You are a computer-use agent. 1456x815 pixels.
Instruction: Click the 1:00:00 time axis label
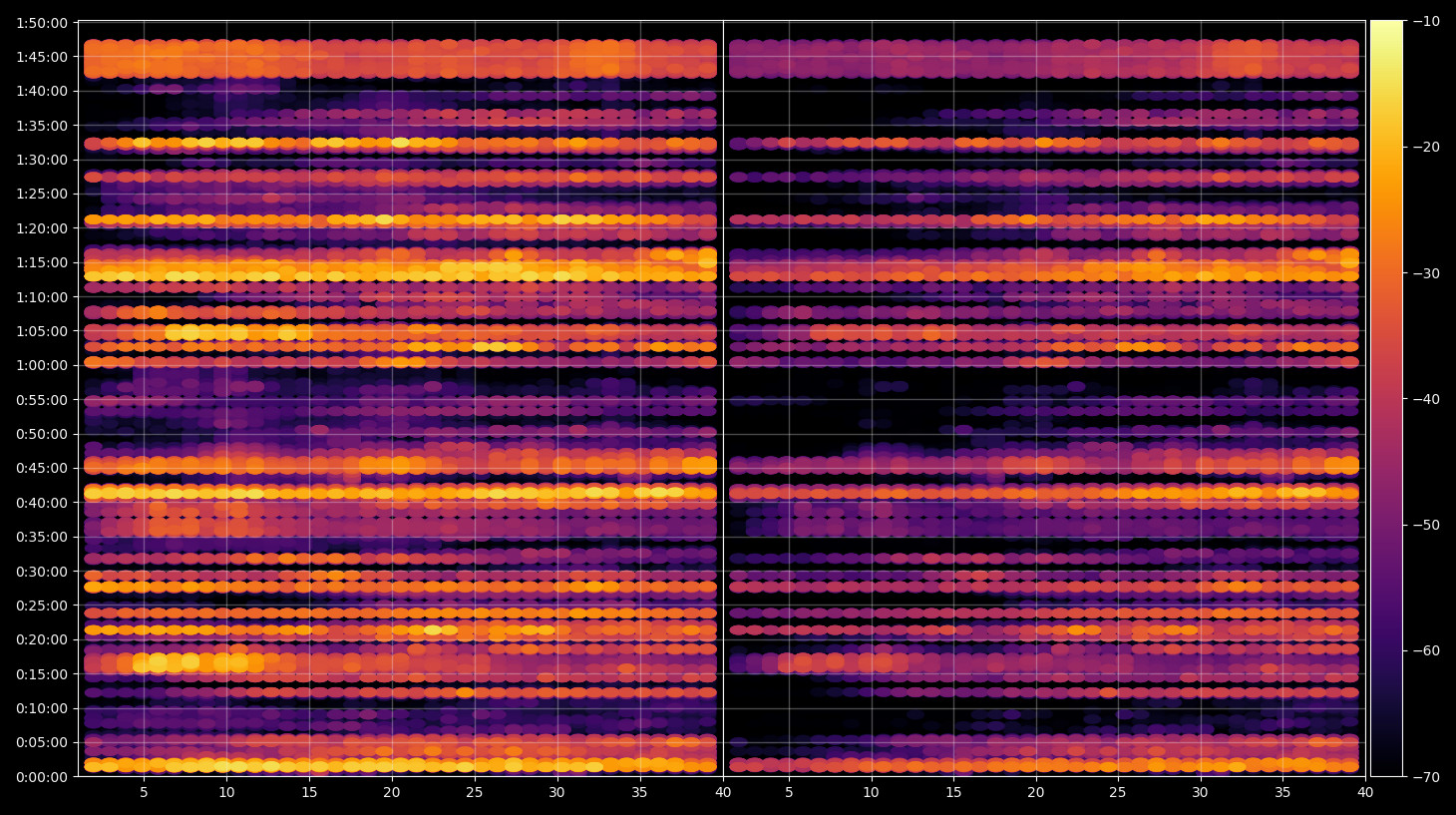coord(42,365)
